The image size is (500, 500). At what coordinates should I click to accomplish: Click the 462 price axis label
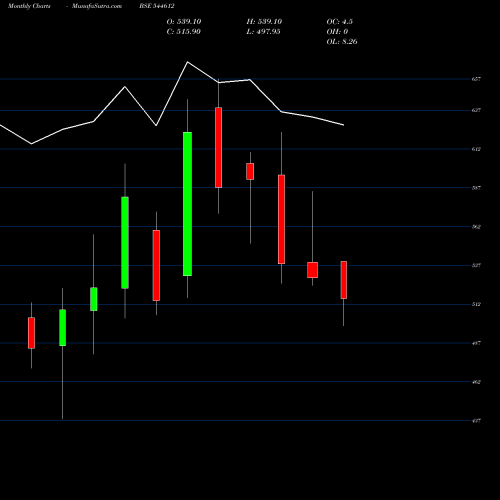tap(476, 382)
